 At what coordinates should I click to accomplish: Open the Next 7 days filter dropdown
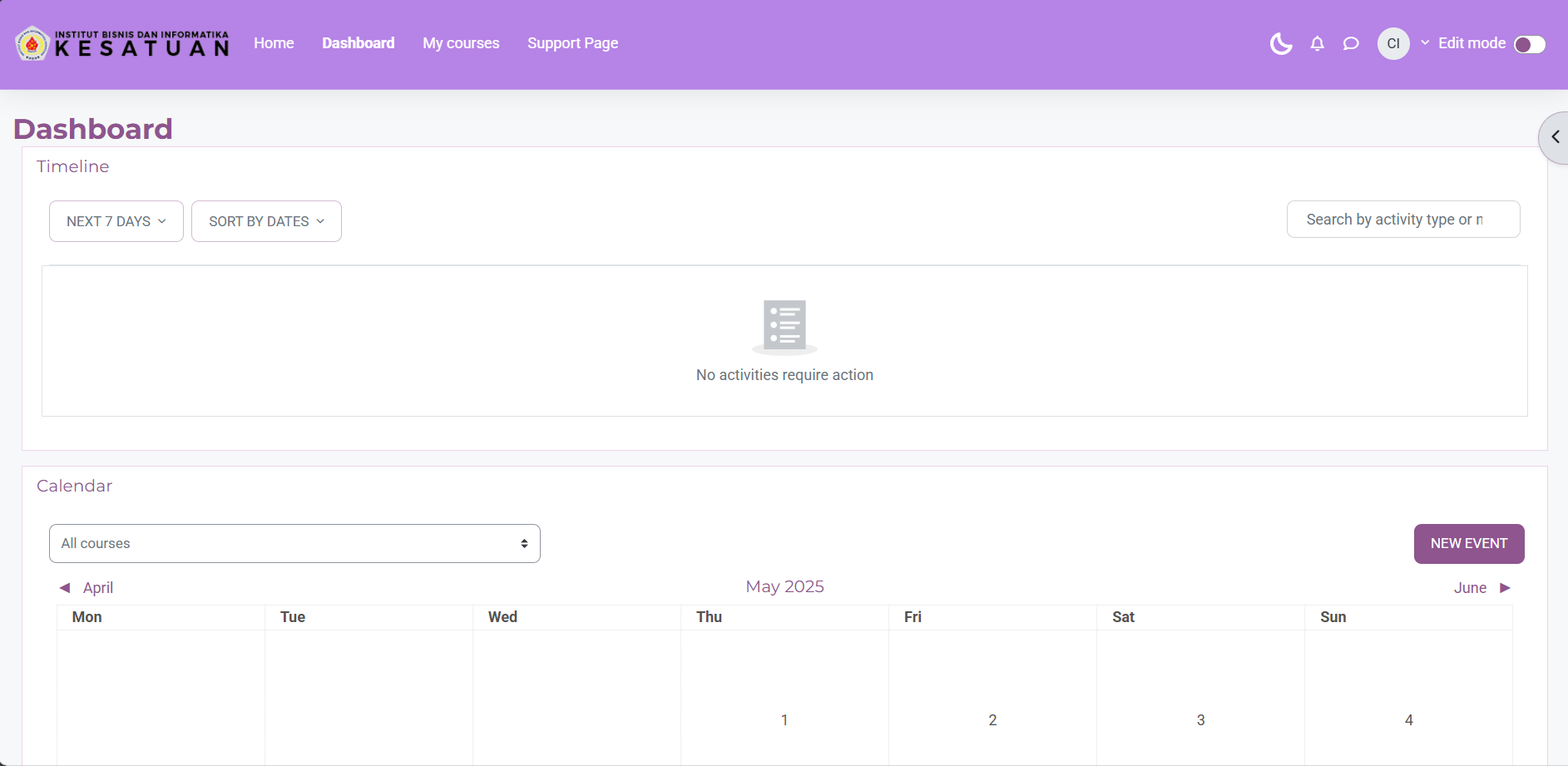(116, 221)
